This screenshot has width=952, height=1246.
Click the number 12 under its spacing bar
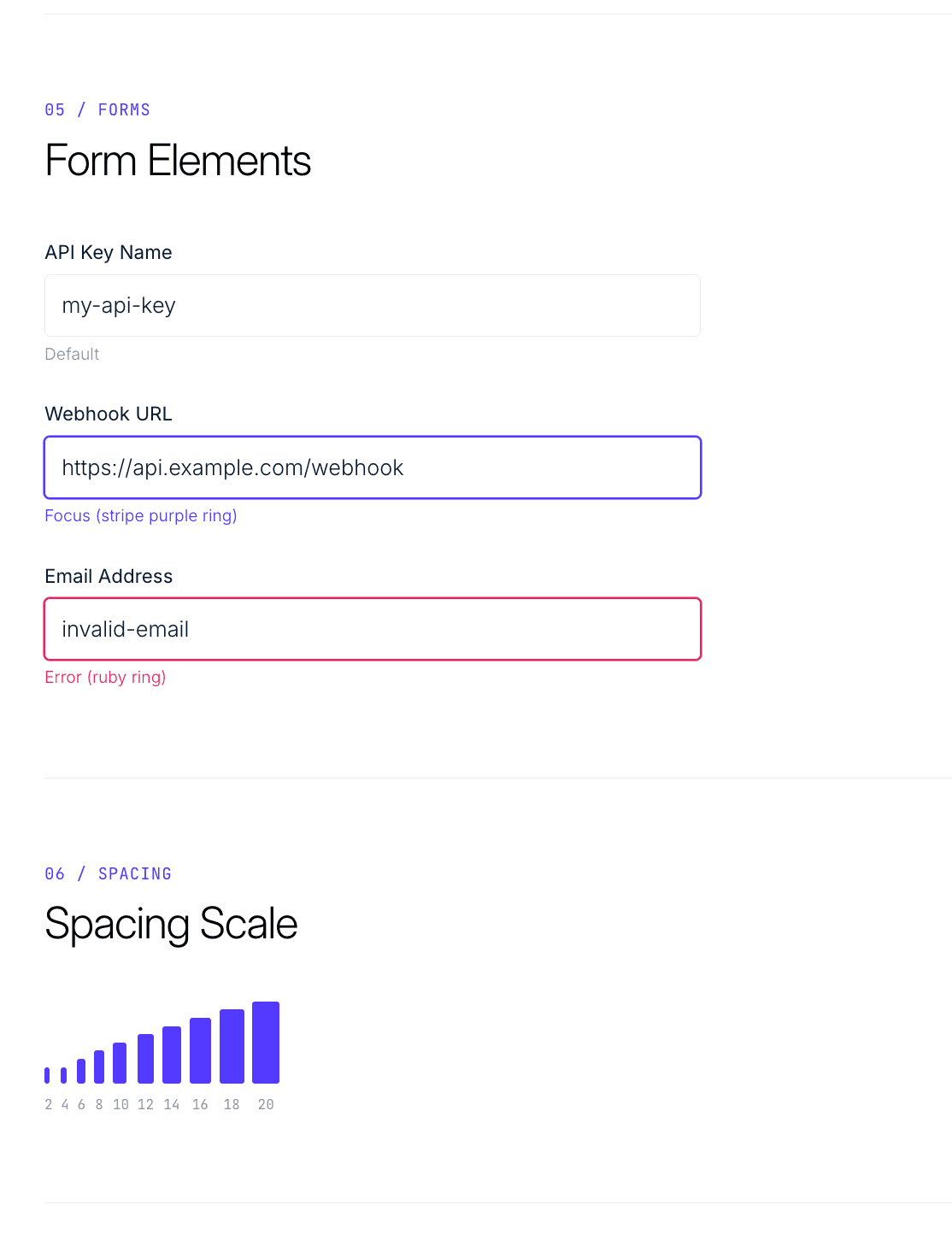(x=146, y=1104)
